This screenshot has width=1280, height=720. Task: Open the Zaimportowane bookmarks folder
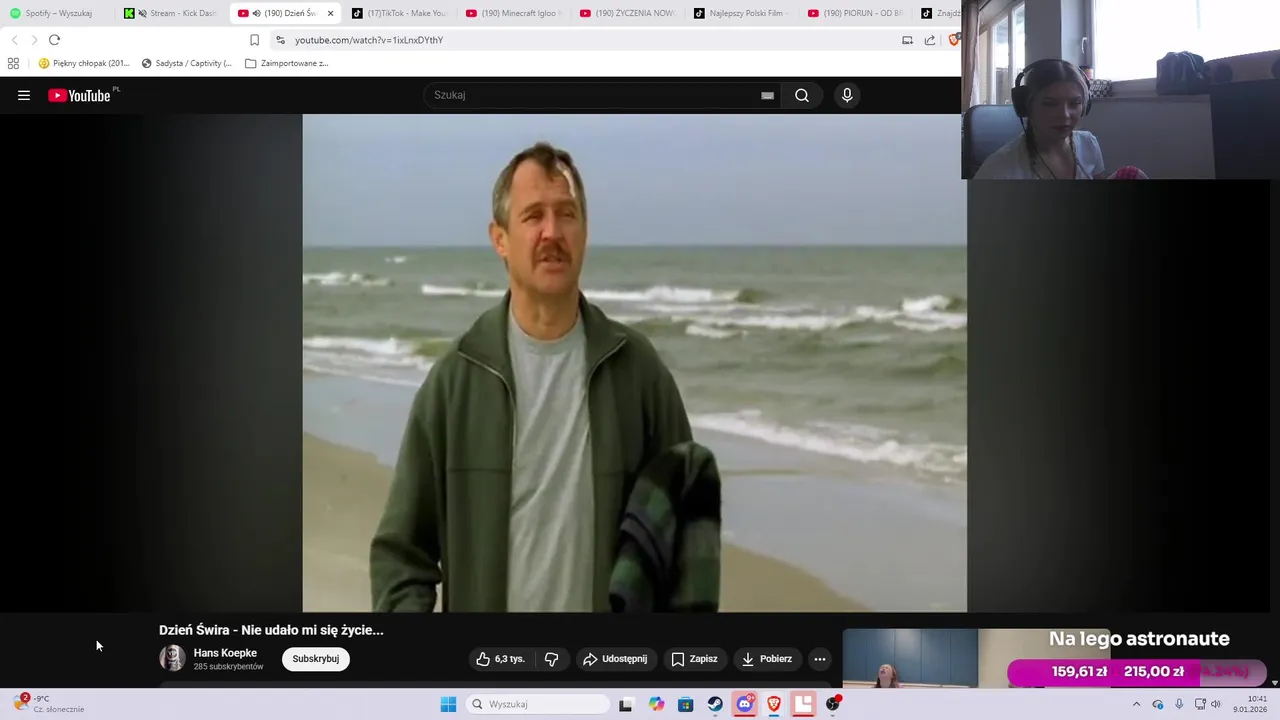tap(287, 63)
